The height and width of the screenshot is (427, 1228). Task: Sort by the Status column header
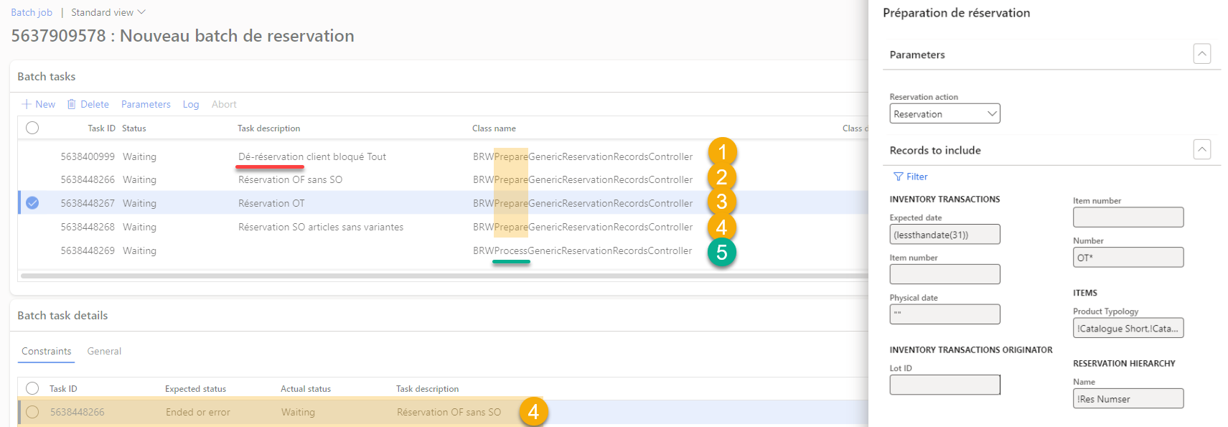[x=134, y=128]
